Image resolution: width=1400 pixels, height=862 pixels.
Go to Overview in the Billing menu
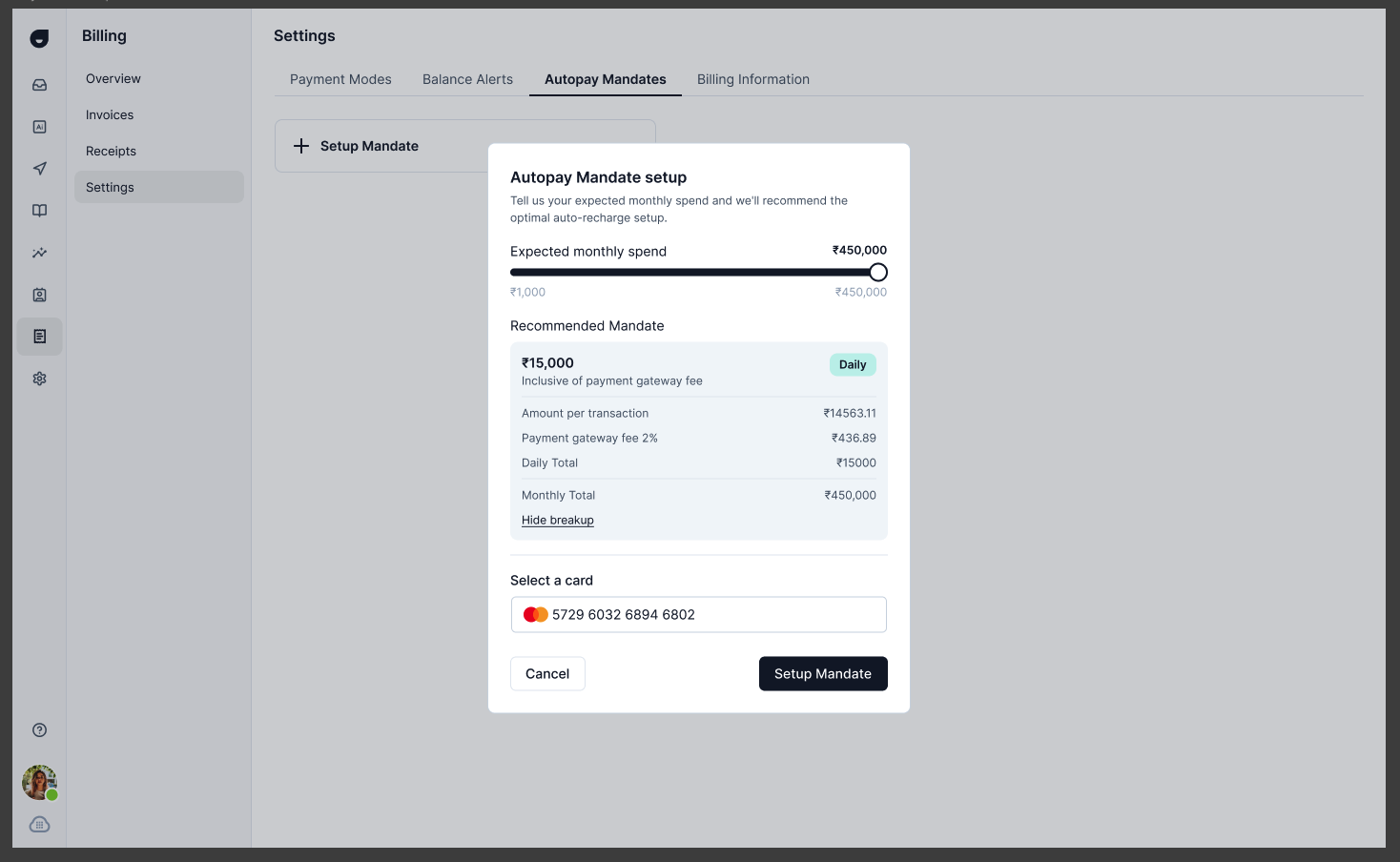click(x=159, y=78)
